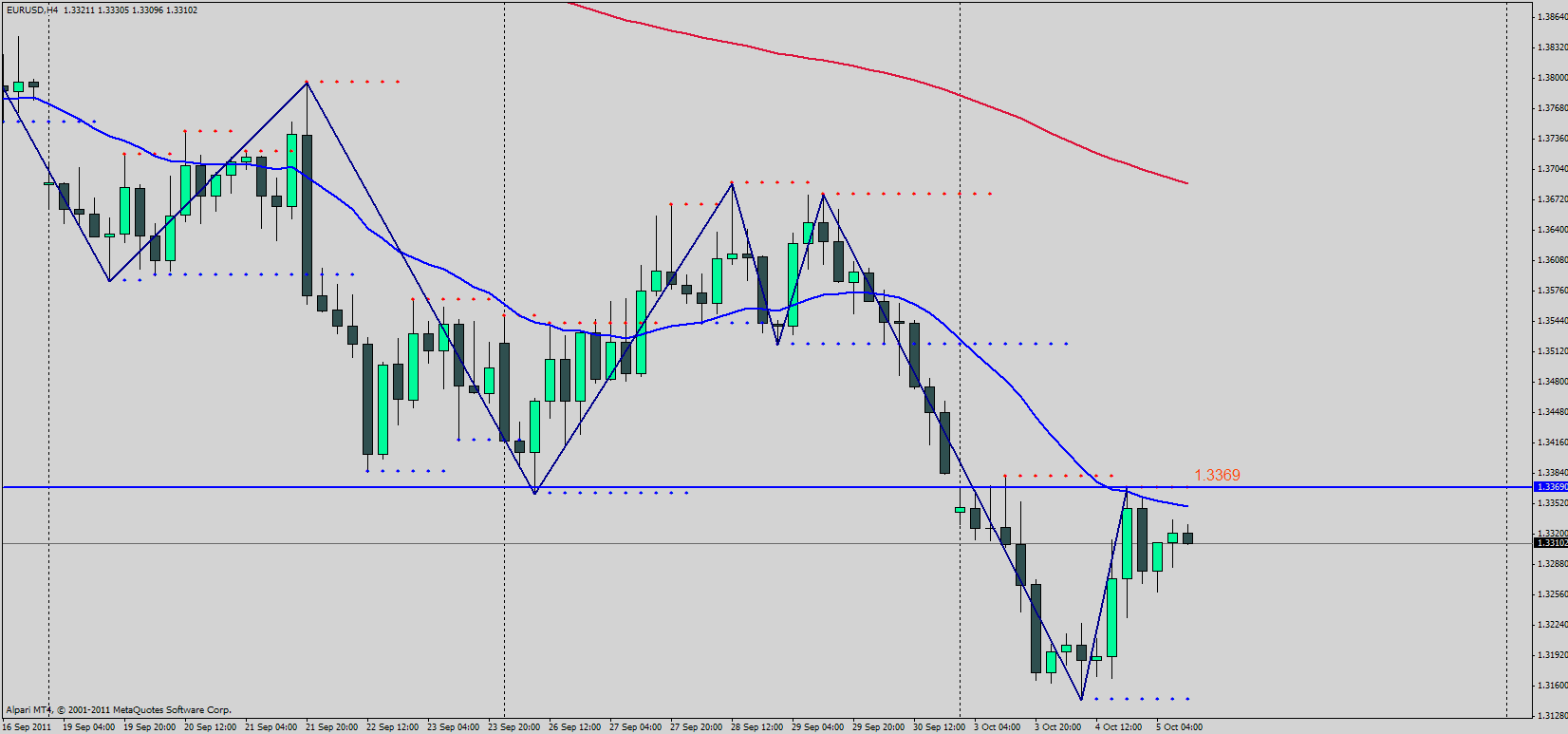Click price axis label 1.37680
Viewport: 1568px width, 734px height.
1552,108
